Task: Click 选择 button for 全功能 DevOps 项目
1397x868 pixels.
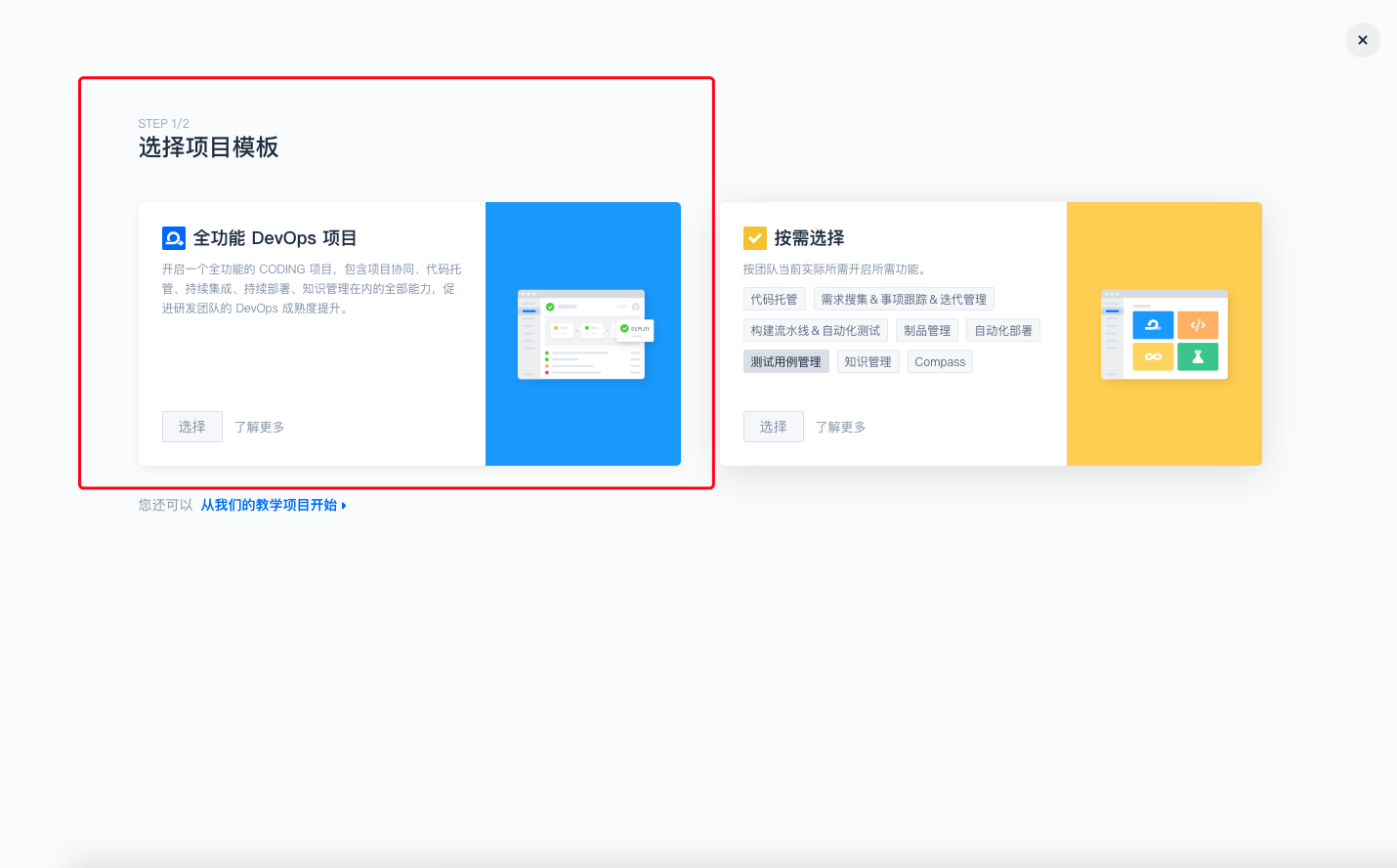Action: point(191,427)
